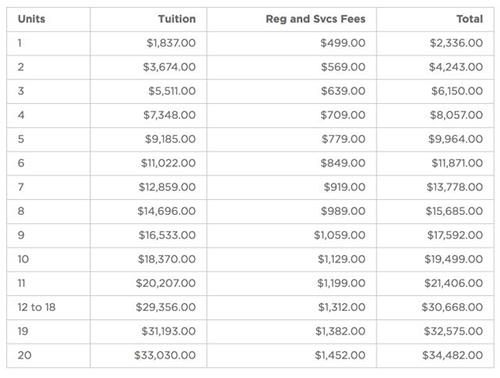Click the $15,685.00 total value
Viewport: 500px width, 378px height.
454,211
